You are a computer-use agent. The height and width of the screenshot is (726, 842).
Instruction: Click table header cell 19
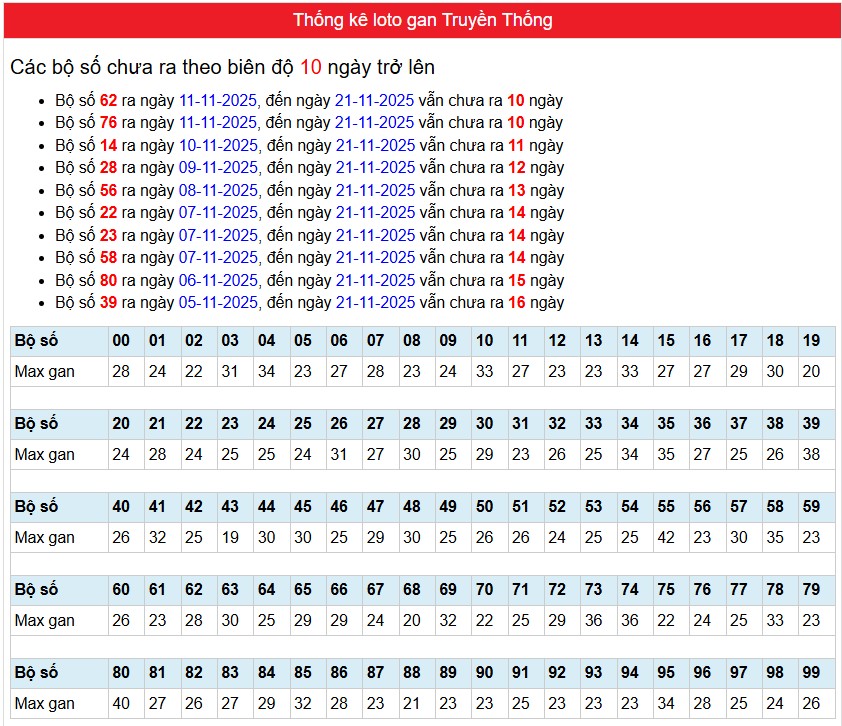coord(811,341)
